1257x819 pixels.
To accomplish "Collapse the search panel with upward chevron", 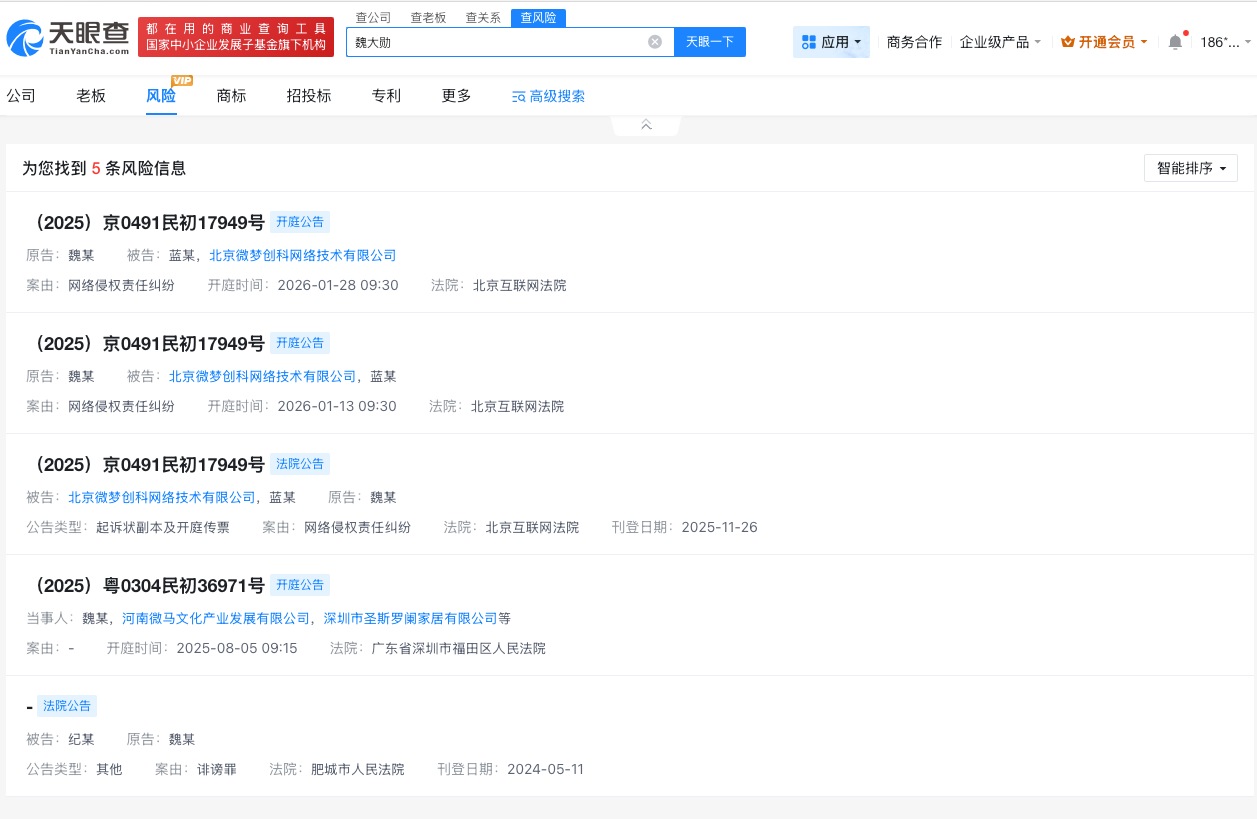I will point(646,123).
